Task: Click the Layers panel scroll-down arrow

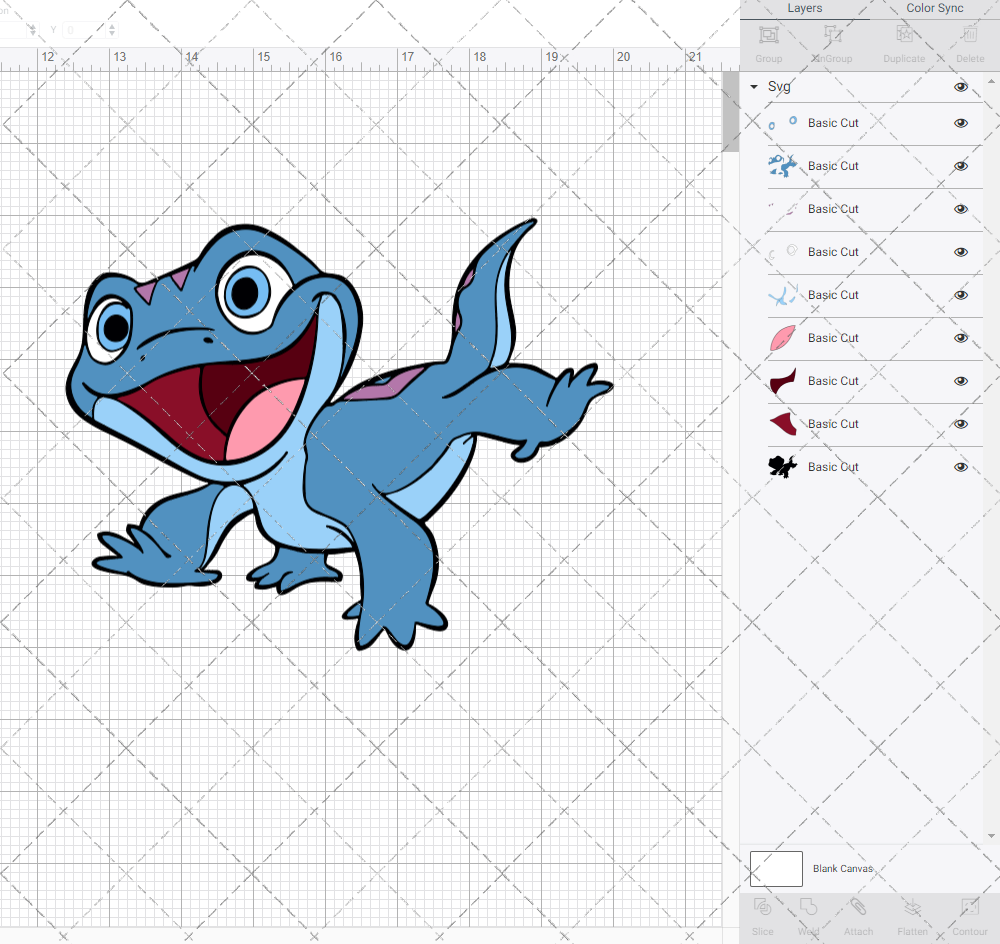Action: [990, 836]
